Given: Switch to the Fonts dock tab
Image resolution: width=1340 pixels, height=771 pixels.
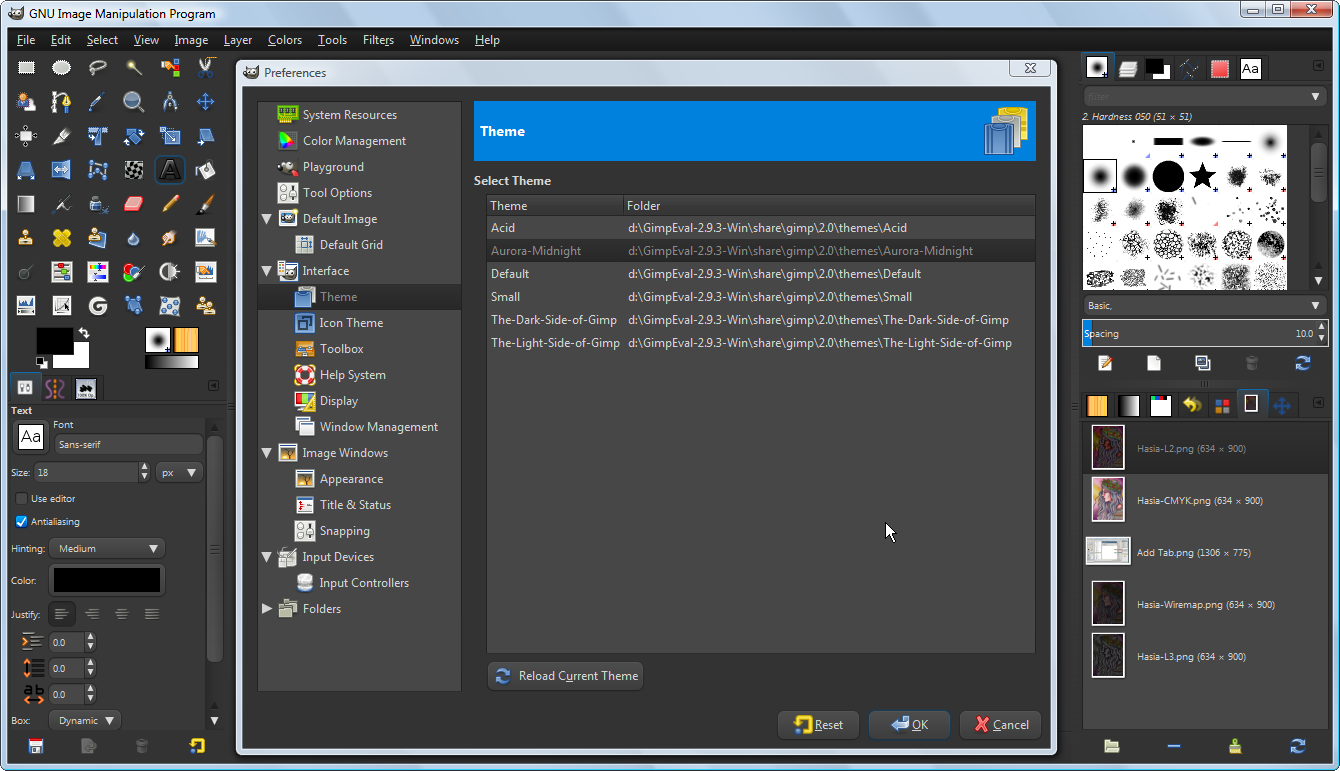Looking at the screenshot, I should click(1250, 68).
